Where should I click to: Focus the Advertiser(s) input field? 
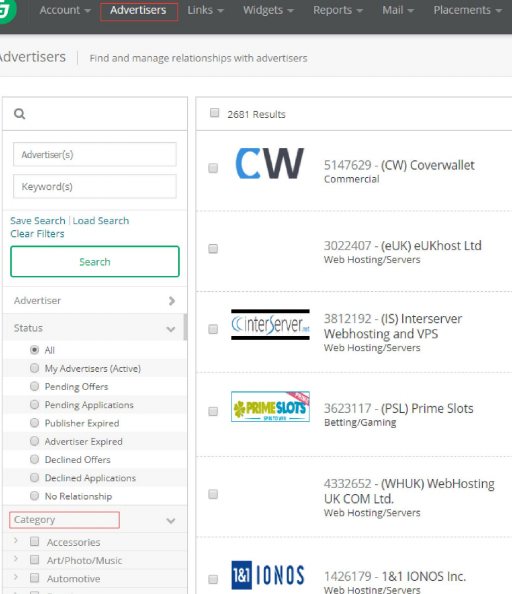coord(95,154)
